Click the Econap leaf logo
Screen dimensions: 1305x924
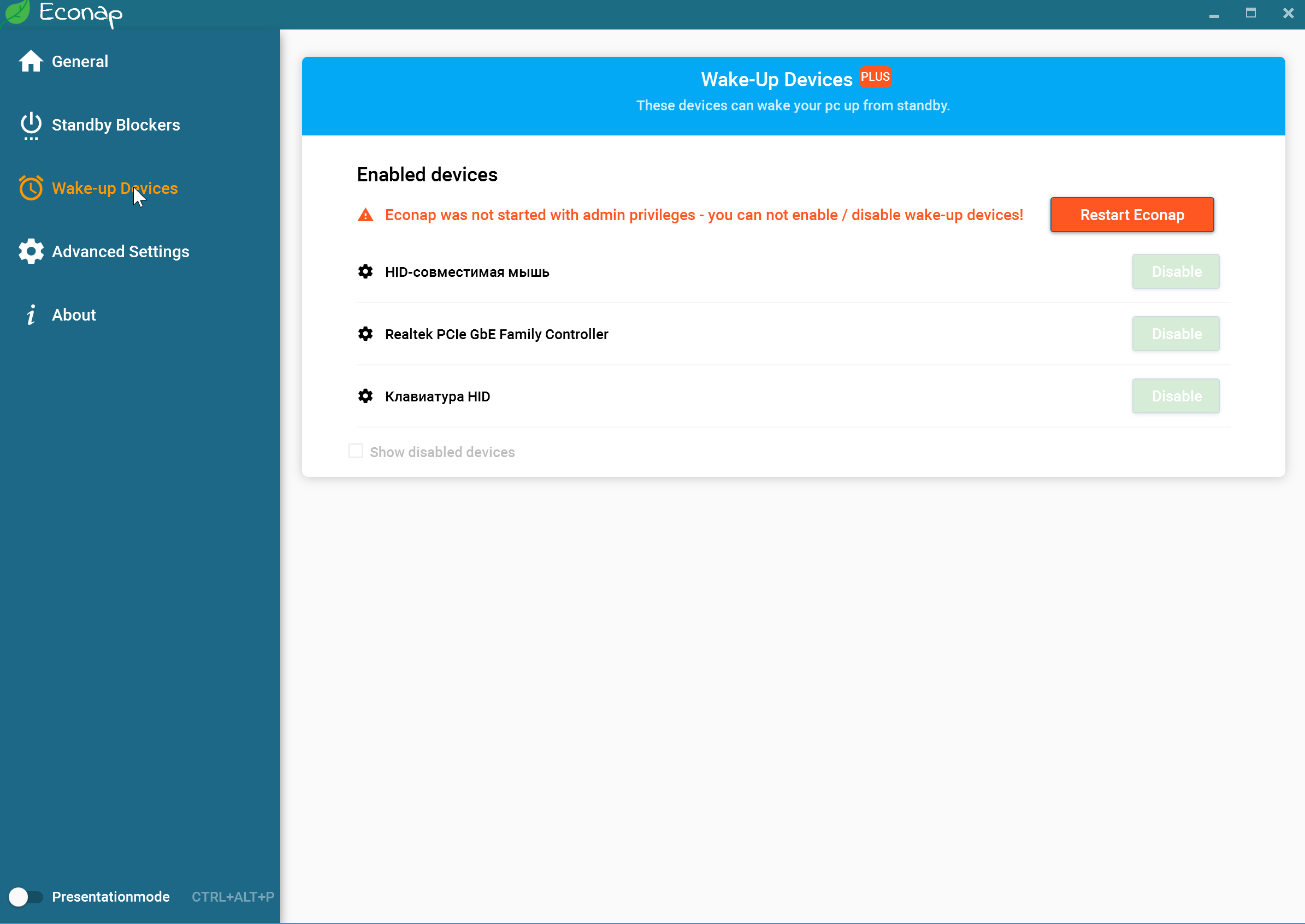click(16, 13)
